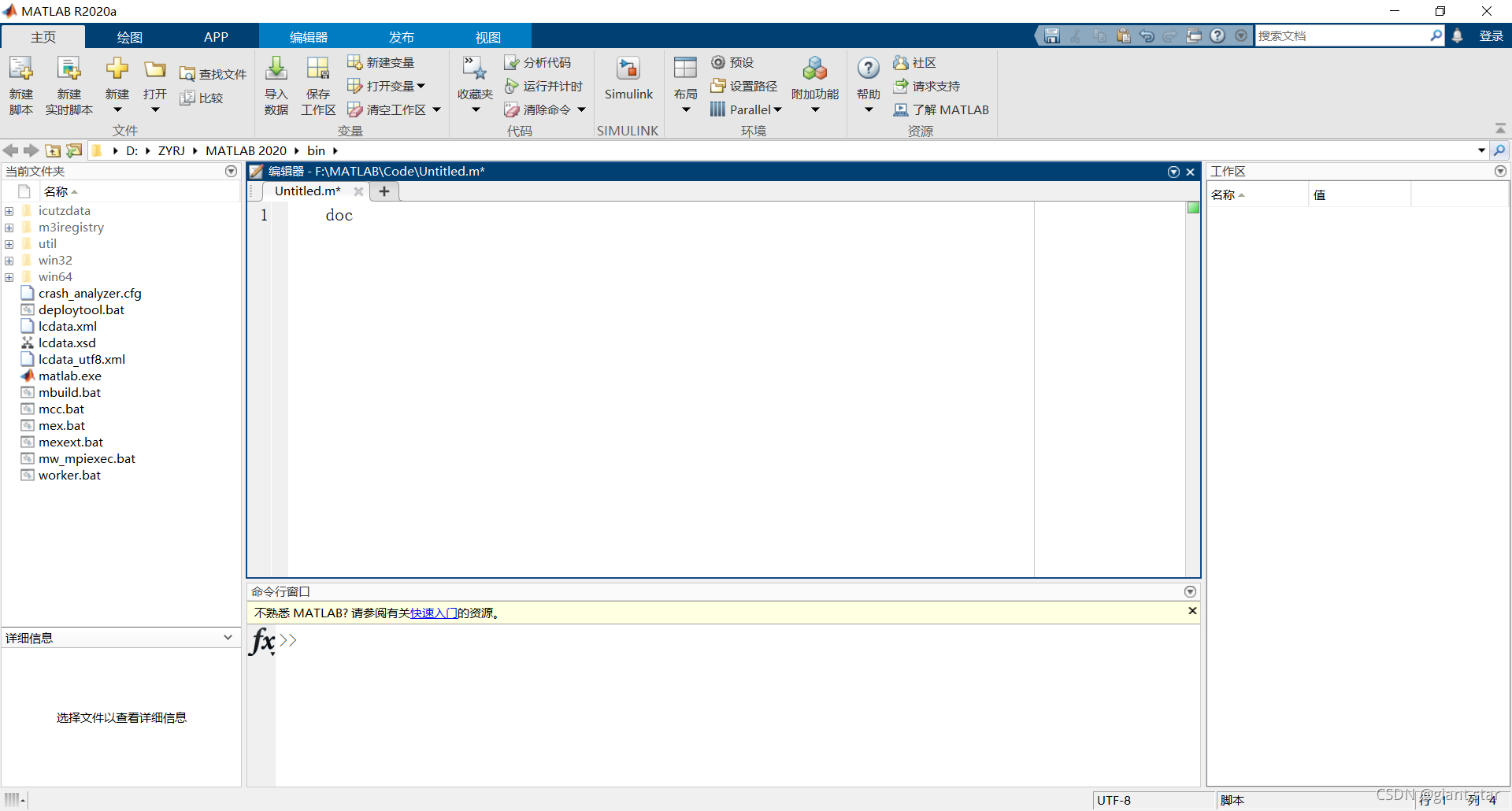Click the Help (帮助) question mark icon

[x=869, y=69]
